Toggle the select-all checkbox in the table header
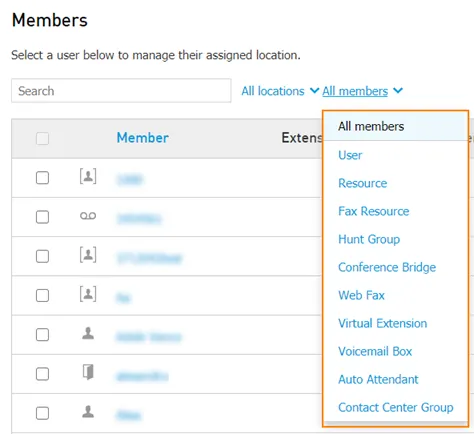 coord(42,138)
